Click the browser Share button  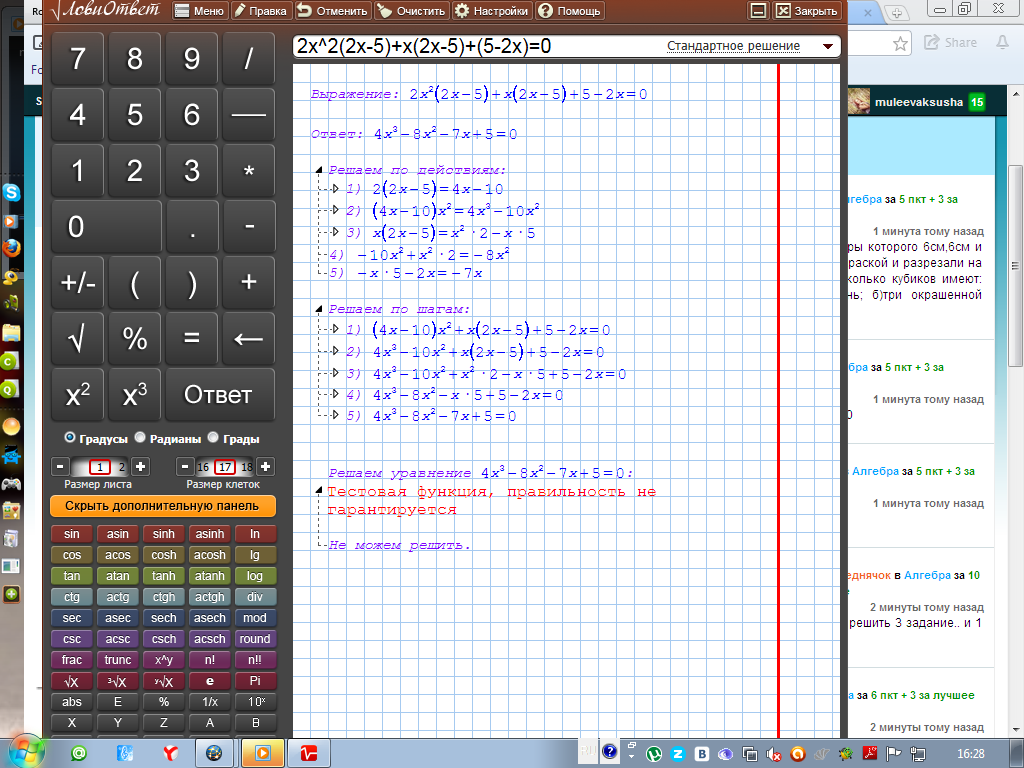click(x=951, y=42)
